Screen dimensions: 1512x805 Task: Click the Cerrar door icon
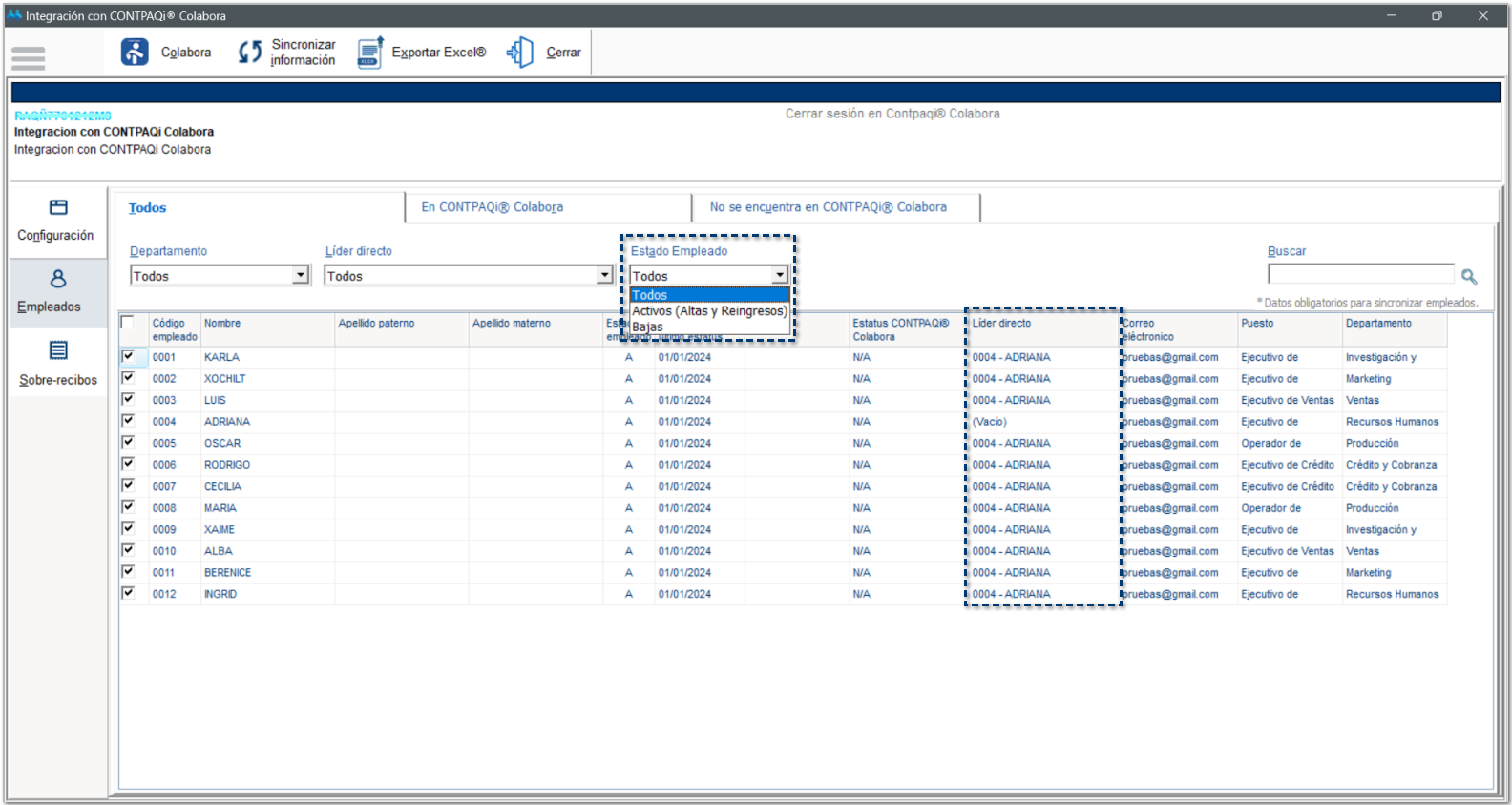point(520,53)
